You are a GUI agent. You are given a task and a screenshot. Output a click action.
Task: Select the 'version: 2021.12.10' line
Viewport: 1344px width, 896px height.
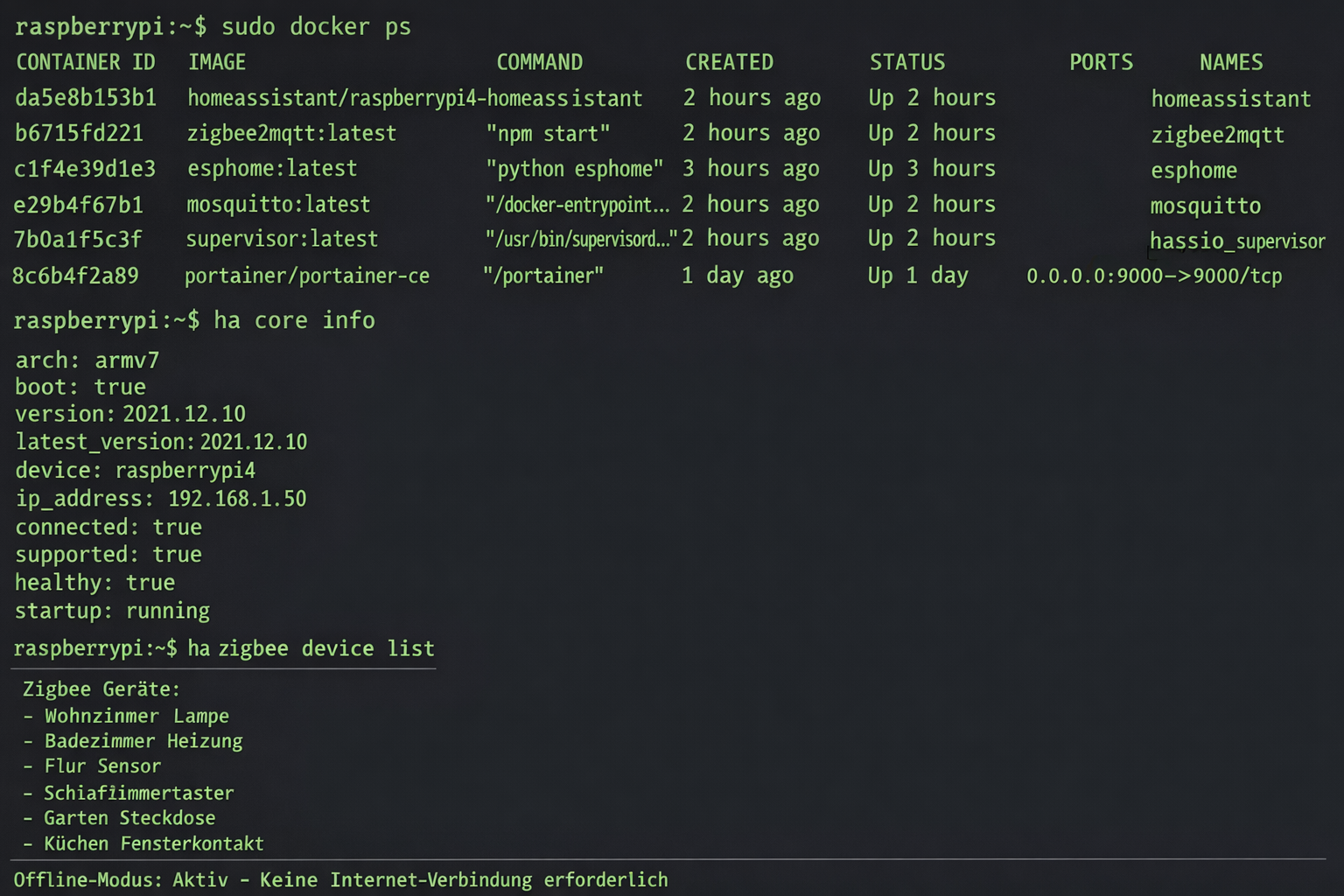point(130,414)
